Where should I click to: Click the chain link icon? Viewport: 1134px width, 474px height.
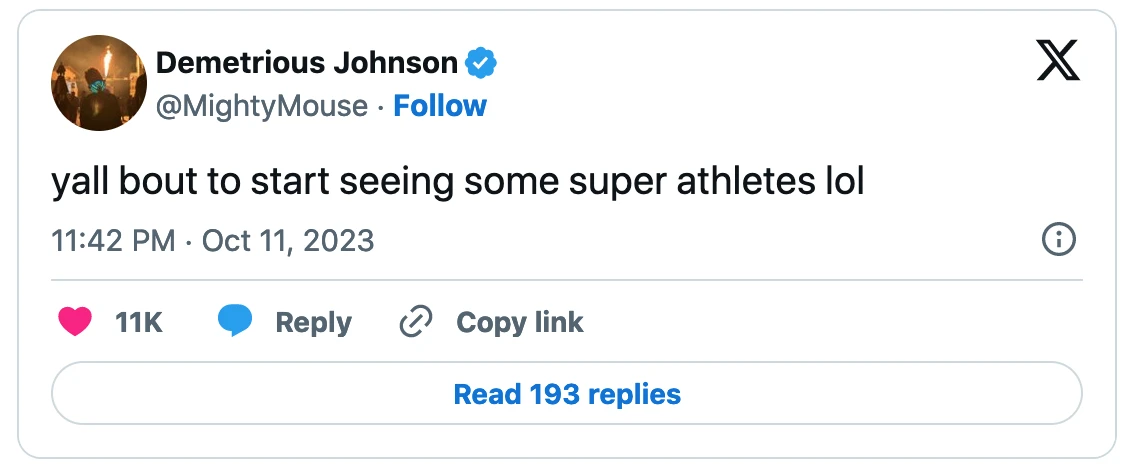[415, 322]
